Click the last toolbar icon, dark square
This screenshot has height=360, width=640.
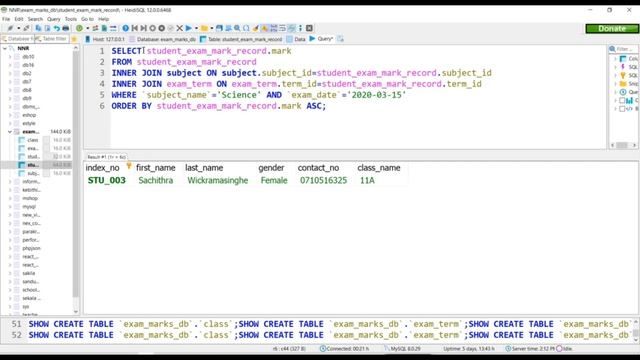309,28
